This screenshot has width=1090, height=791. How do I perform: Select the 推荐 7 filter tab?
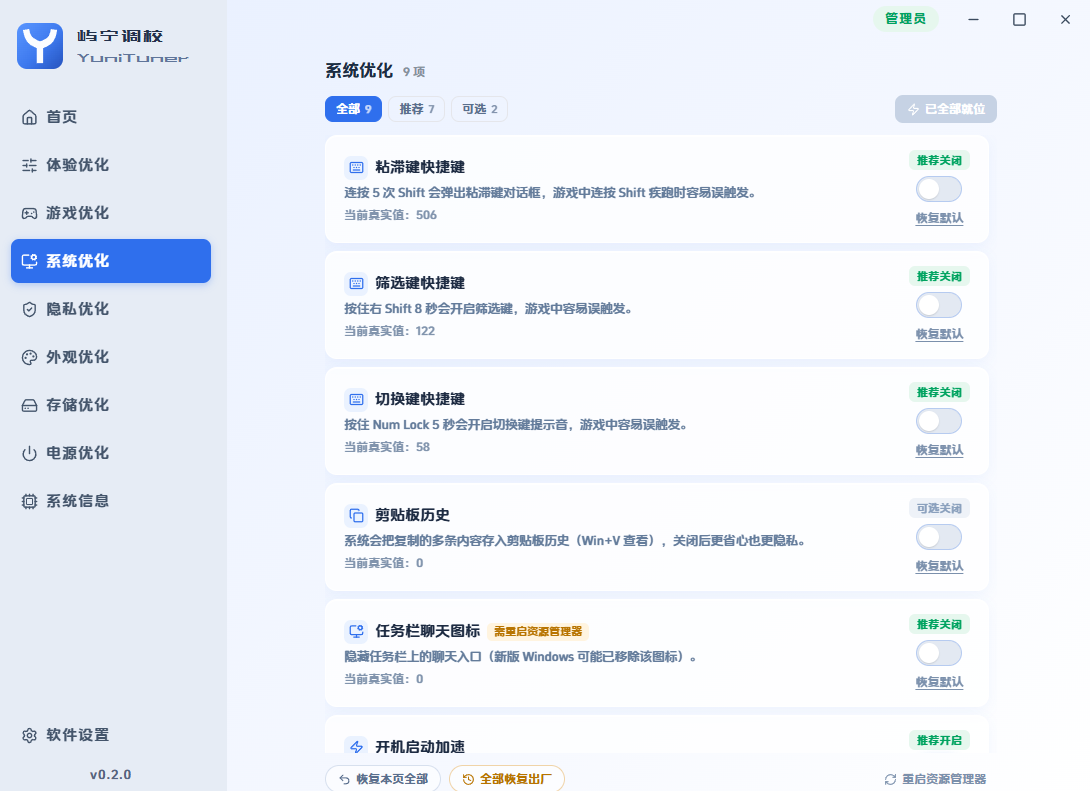(x=416, y=109)
